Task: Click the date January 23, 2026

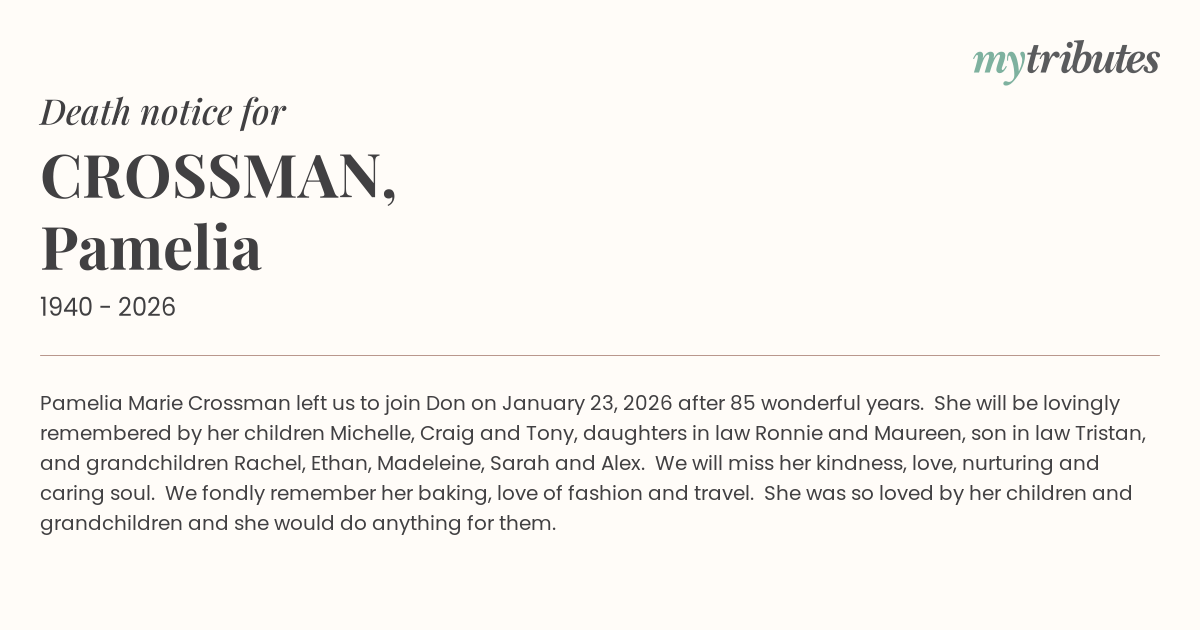Action: coord(586,403)
